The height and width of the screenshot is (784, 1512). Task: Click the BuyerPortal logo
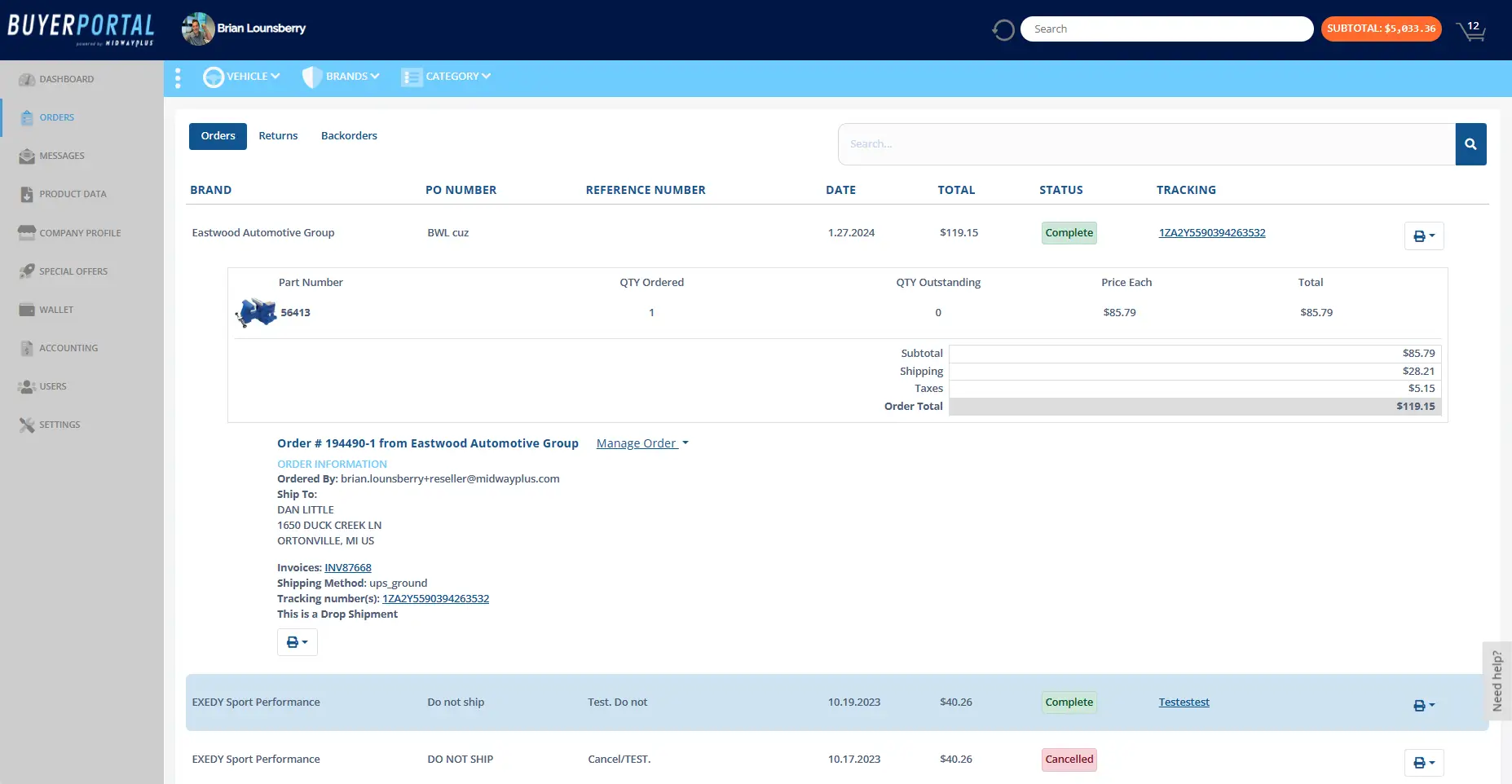[x=81, y=29]
